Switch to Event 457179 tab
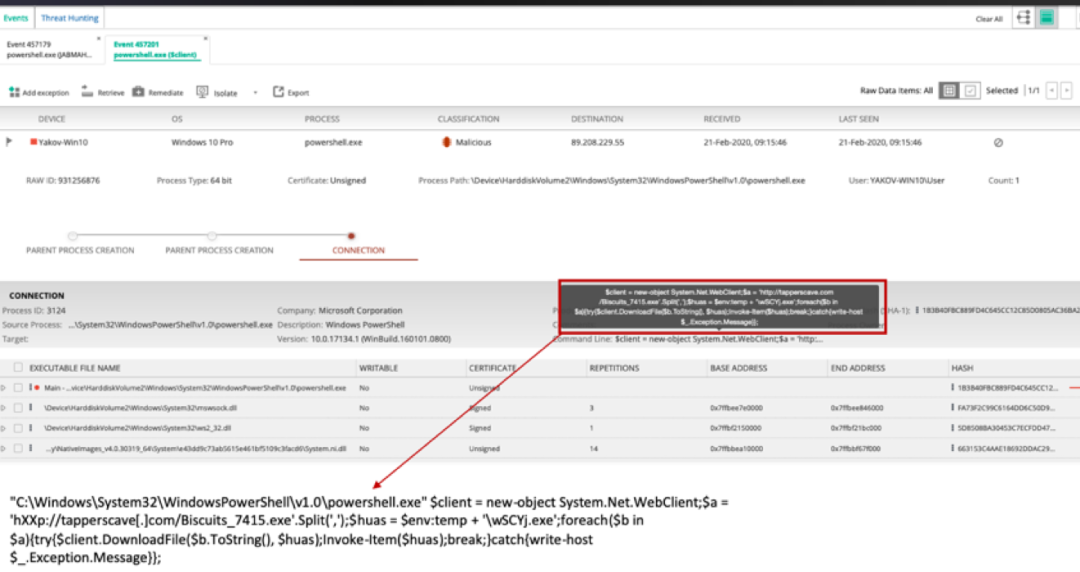Image resolution: width=1080 pixels, height=572 pixels. pyautogui.click(x=50, y=50)
